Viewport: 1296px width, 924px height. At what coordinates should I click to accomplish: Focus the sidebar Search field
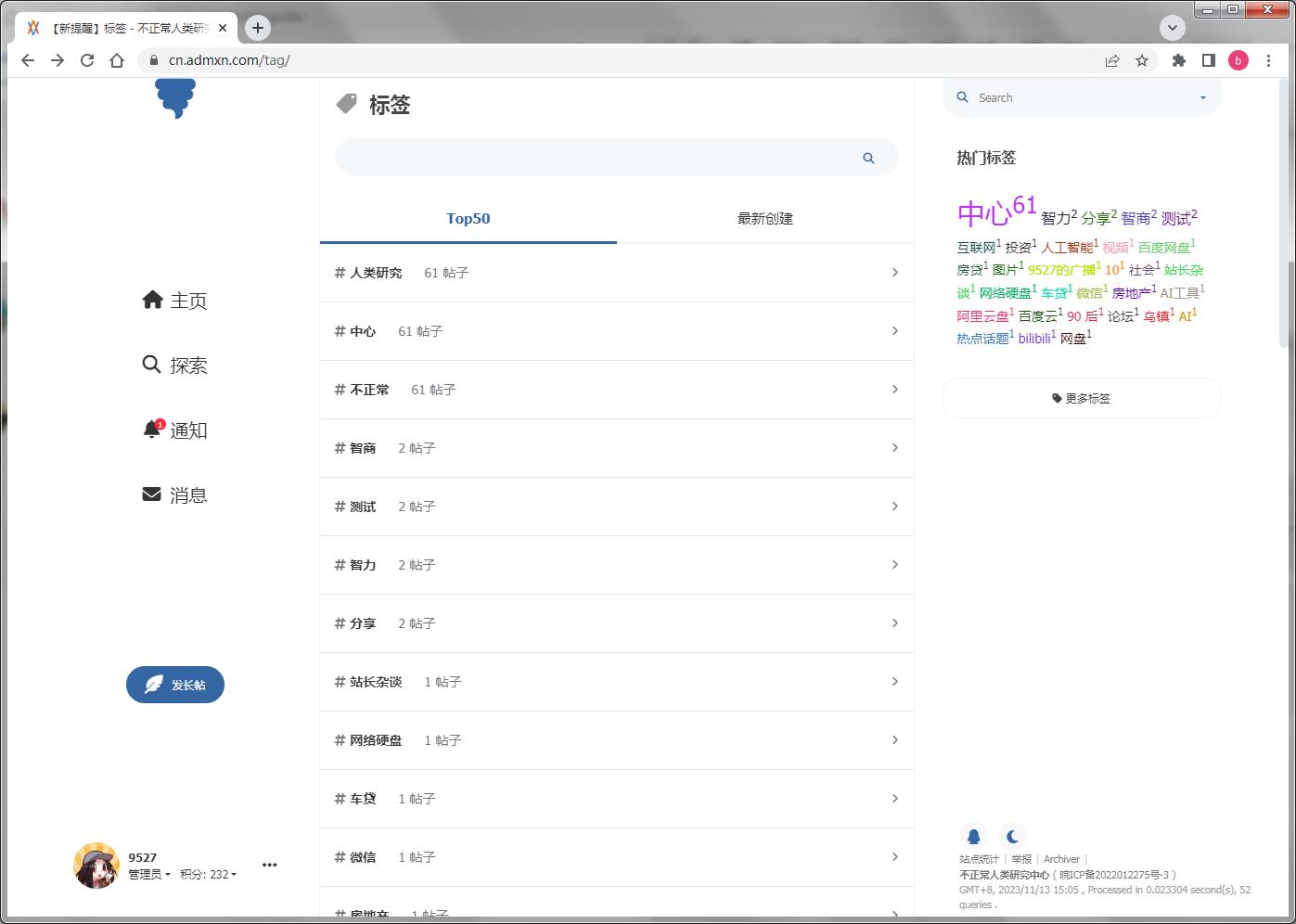tap(1082, 97)
